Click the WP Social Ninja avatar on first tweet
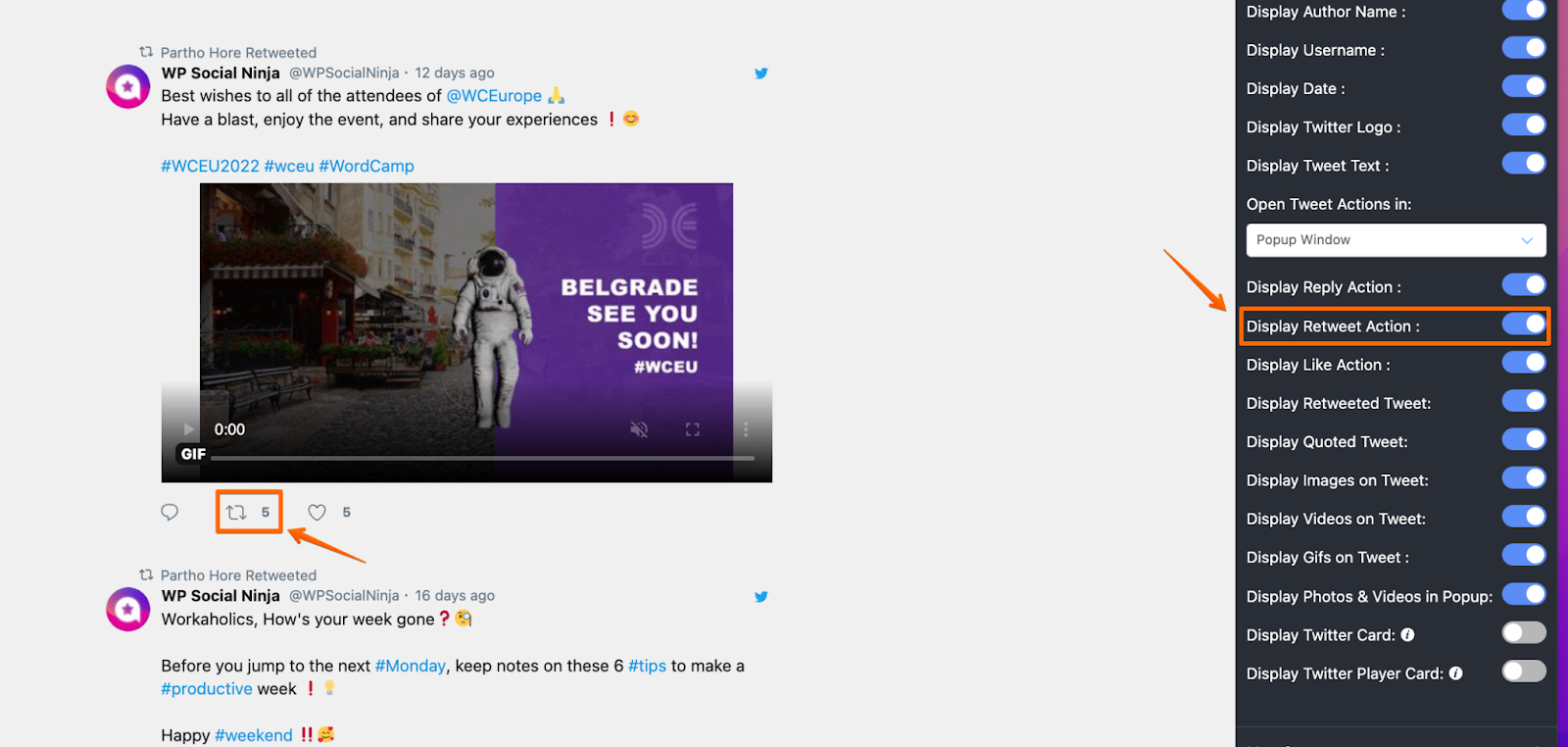 point(128,87)
